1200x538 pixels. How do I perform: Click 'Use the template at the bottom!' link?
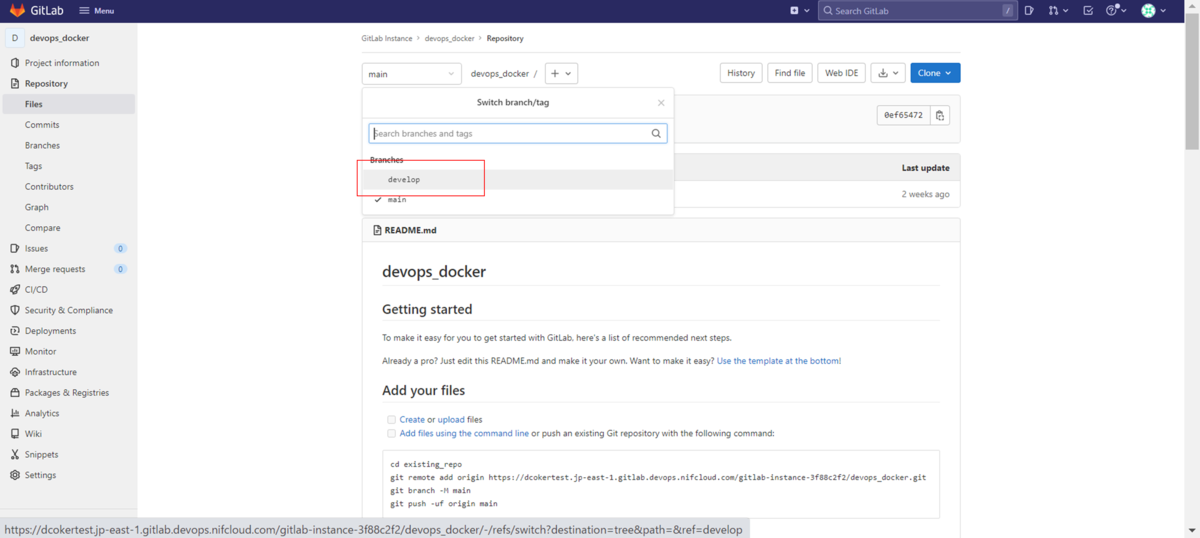[x=778, y=361]
